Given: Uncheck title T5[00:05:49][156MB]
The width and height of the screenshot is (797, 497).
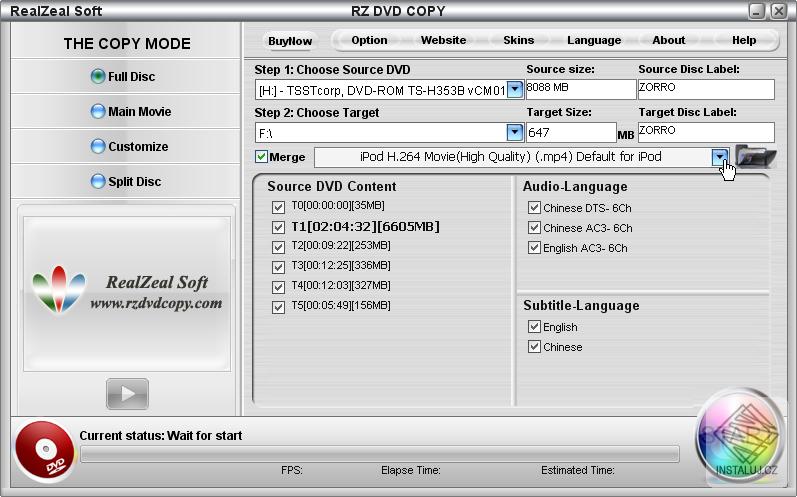Looking at the screenshot, I should click(278, 307).
